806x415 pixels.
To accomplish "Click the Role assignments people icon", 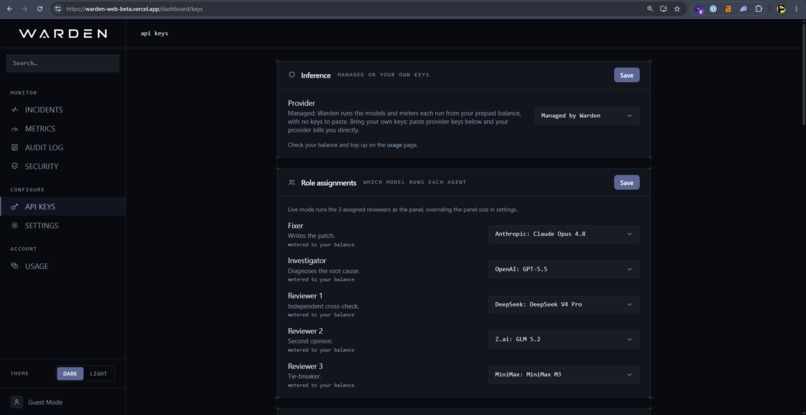I will (x=291, y=183).
